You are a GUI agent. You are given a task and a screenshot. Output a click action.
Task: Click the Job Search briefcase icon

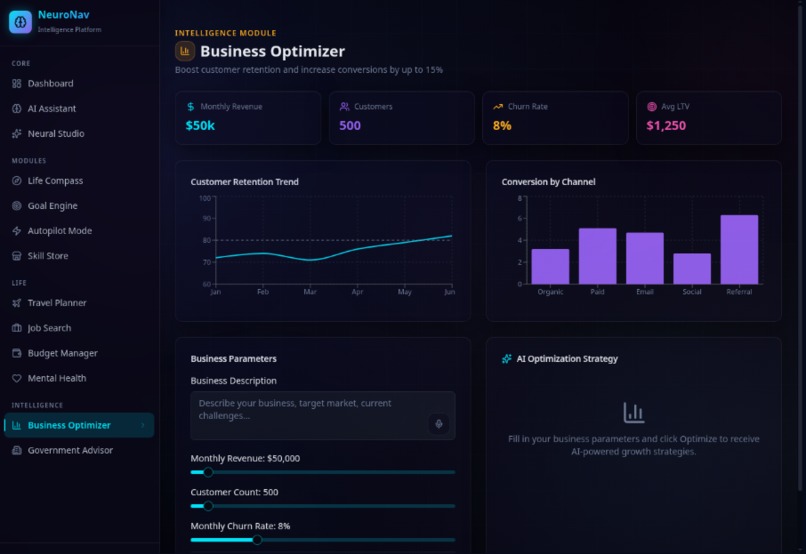point(16,328)
